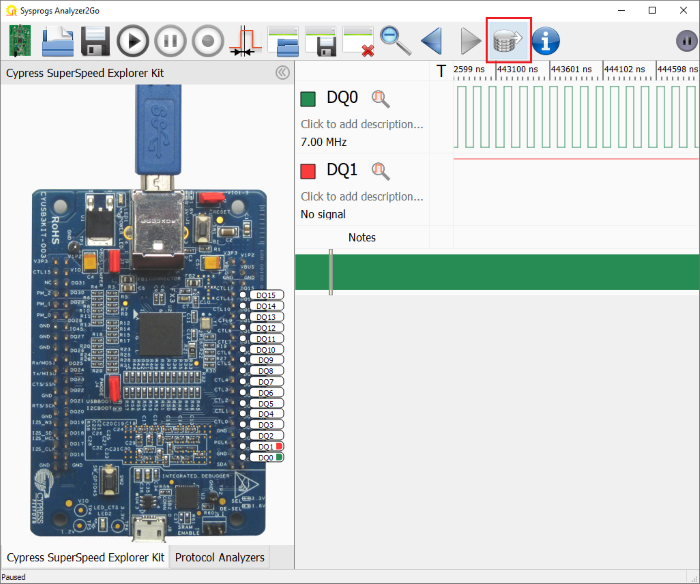Click the board selection icon in toolbar
The height and width of the screenshot is (584, 700).
20,41
